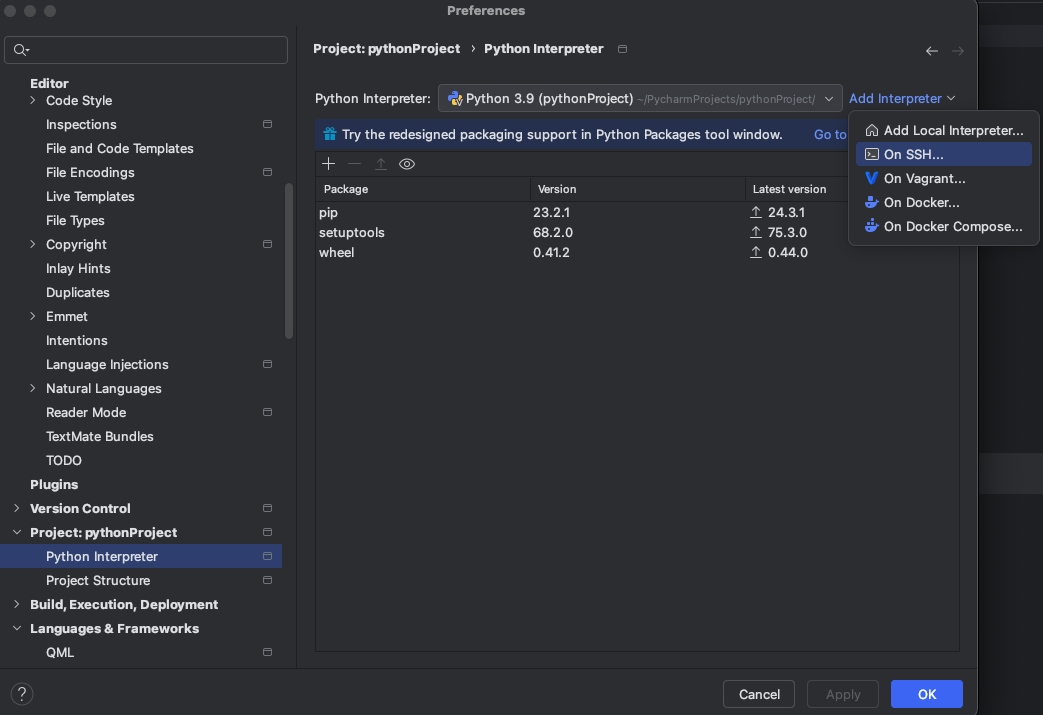The height and width of the screenshot is (715, 1043).
Task: Click upgrade arrow icon next to setuptools 75.3.0
Action: point(756,232)
